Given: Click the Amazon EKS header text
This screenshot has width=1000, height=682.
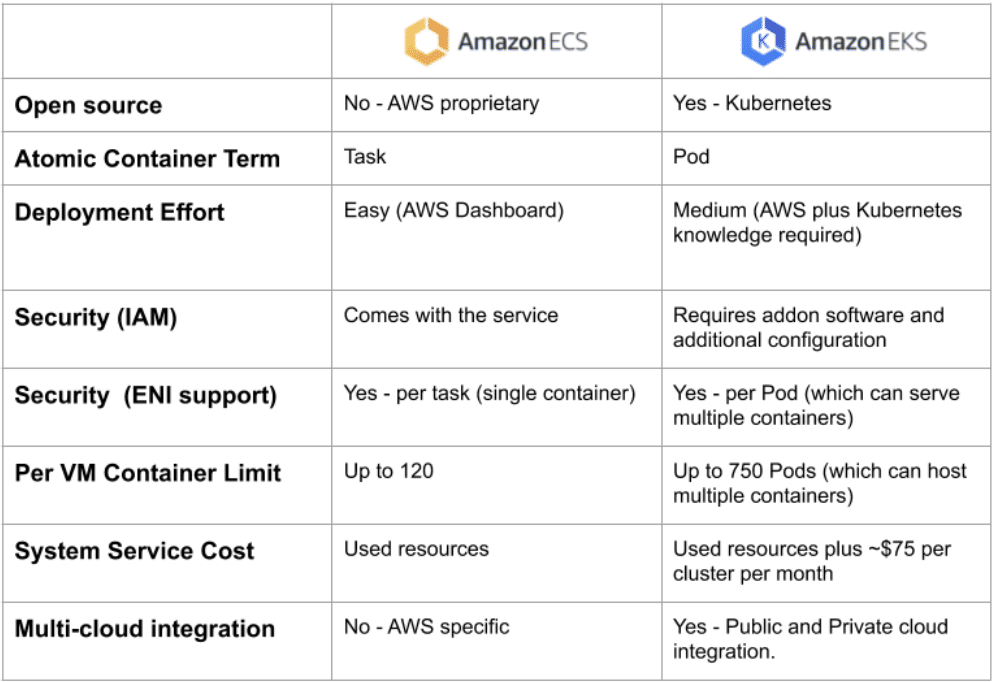Looking at the screenshot, I should (x=860, y=42).
